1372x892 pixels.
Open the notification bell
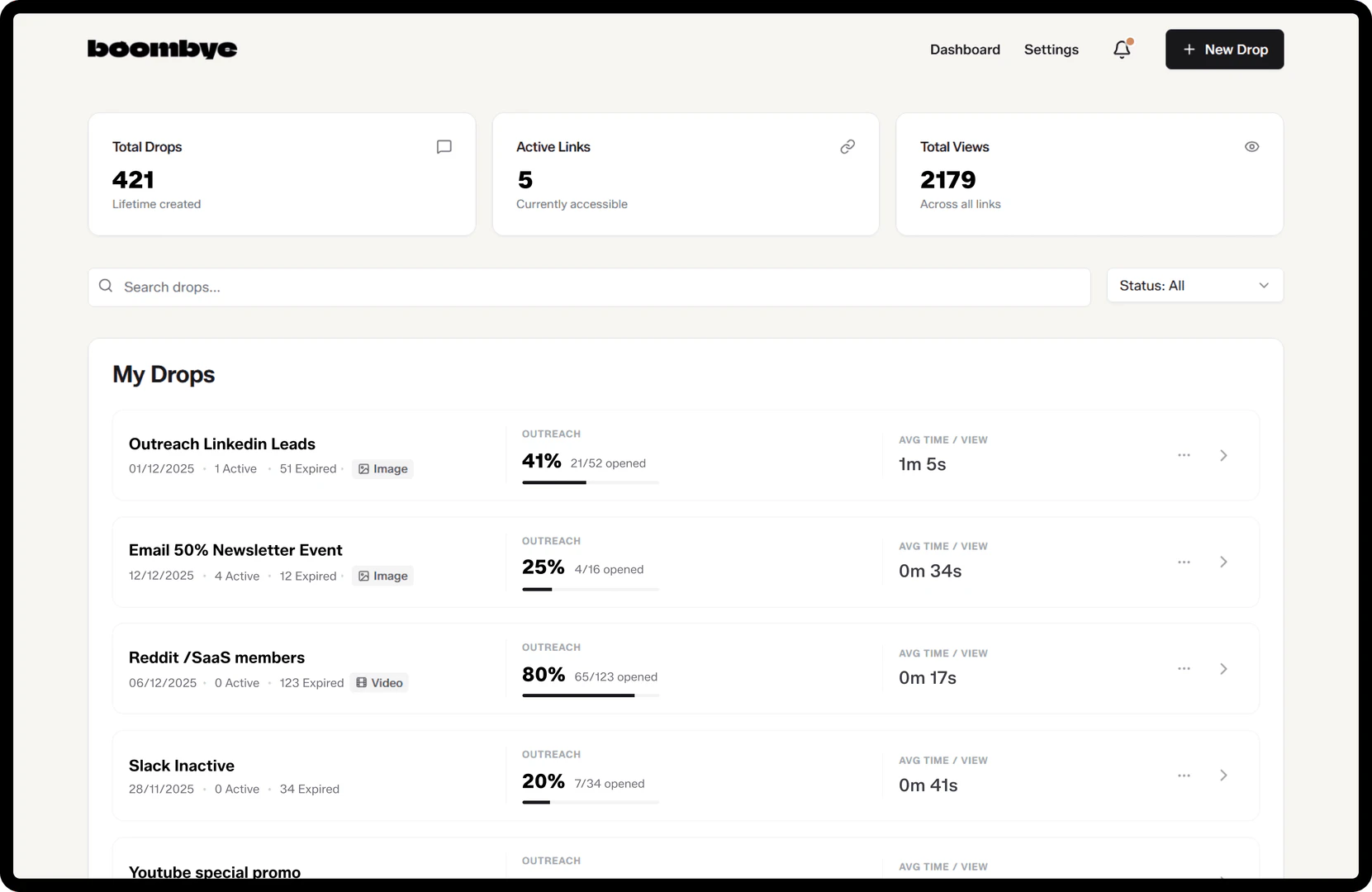point(1121,50)
